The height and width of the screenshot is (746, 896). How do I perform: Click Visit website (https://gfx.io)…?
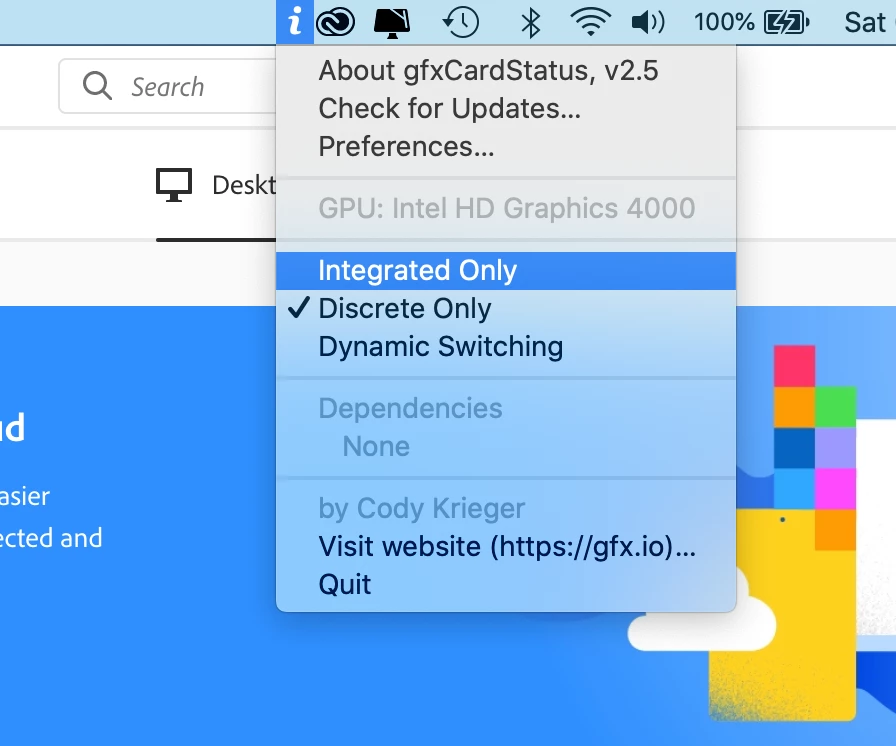[x=506, y=547]
